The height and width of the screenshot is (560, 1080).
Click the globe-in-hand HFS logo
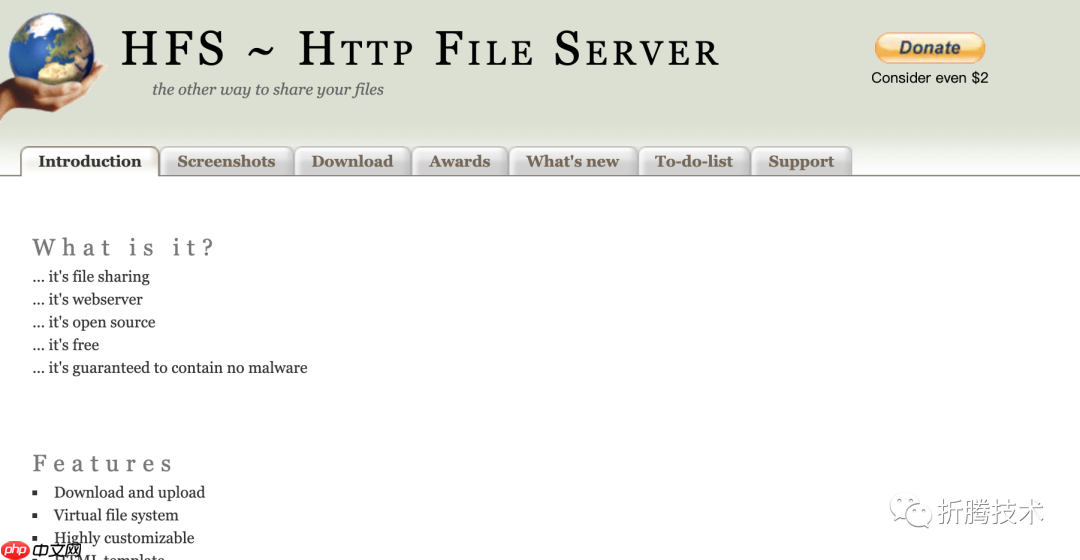pos(52,65)
